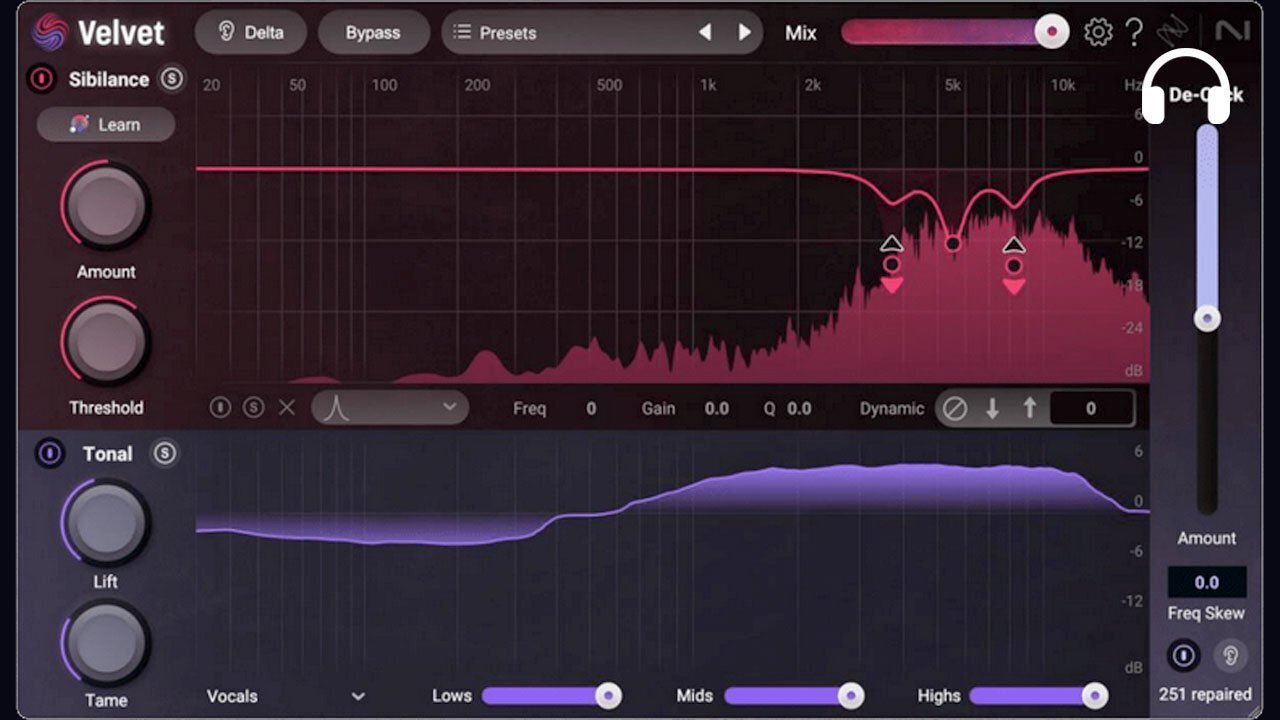Click the Sibilance Amount knob

pyautogui.click(x=106, y=206)
